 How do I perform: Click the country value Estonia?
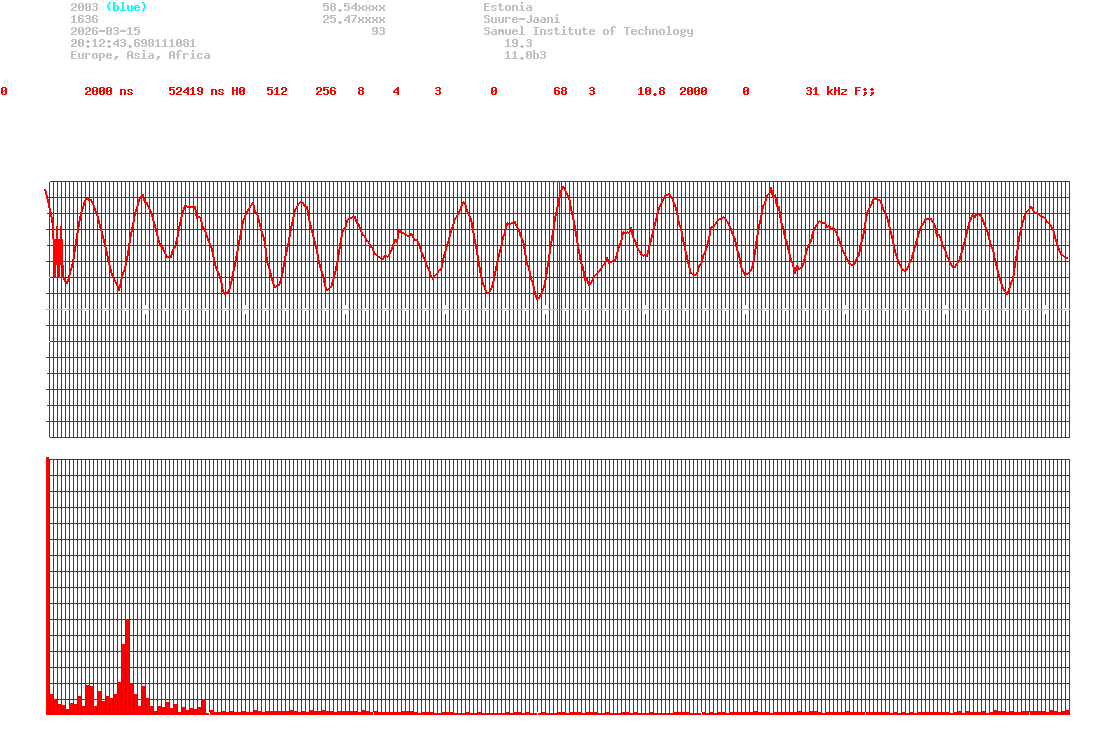pyautogui.click(x=507, y=7)
